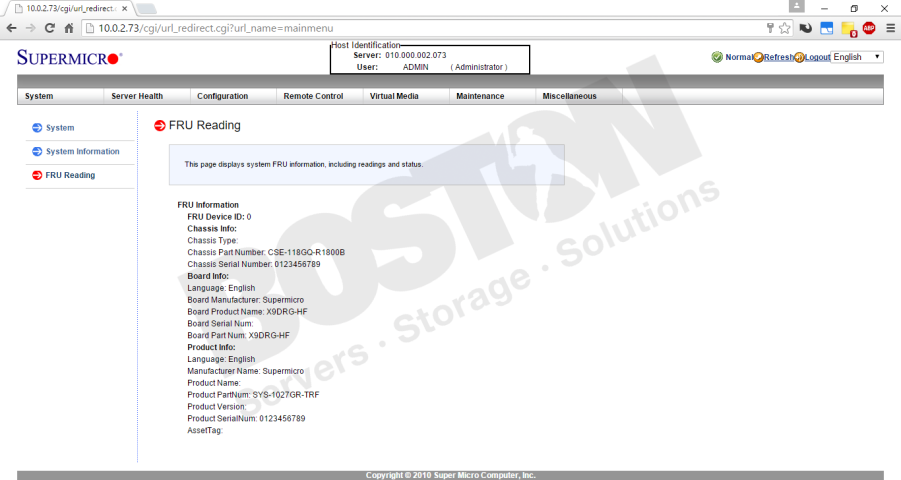Go back with browser back arrow

click(x=11, y=28)
